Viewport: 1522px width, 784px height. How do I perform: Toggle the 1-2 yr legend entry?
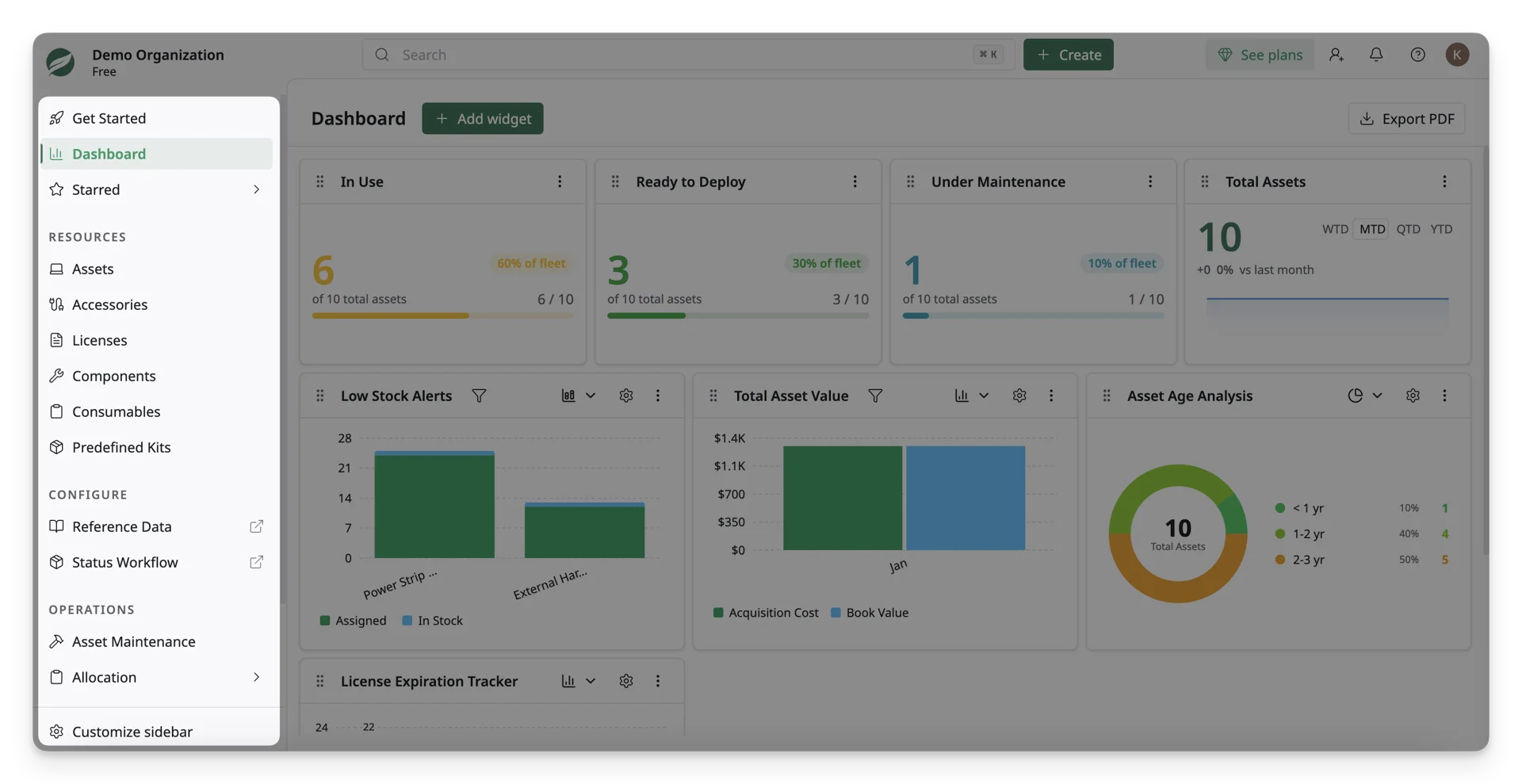pyautogui.click(x=1361, y=534)
